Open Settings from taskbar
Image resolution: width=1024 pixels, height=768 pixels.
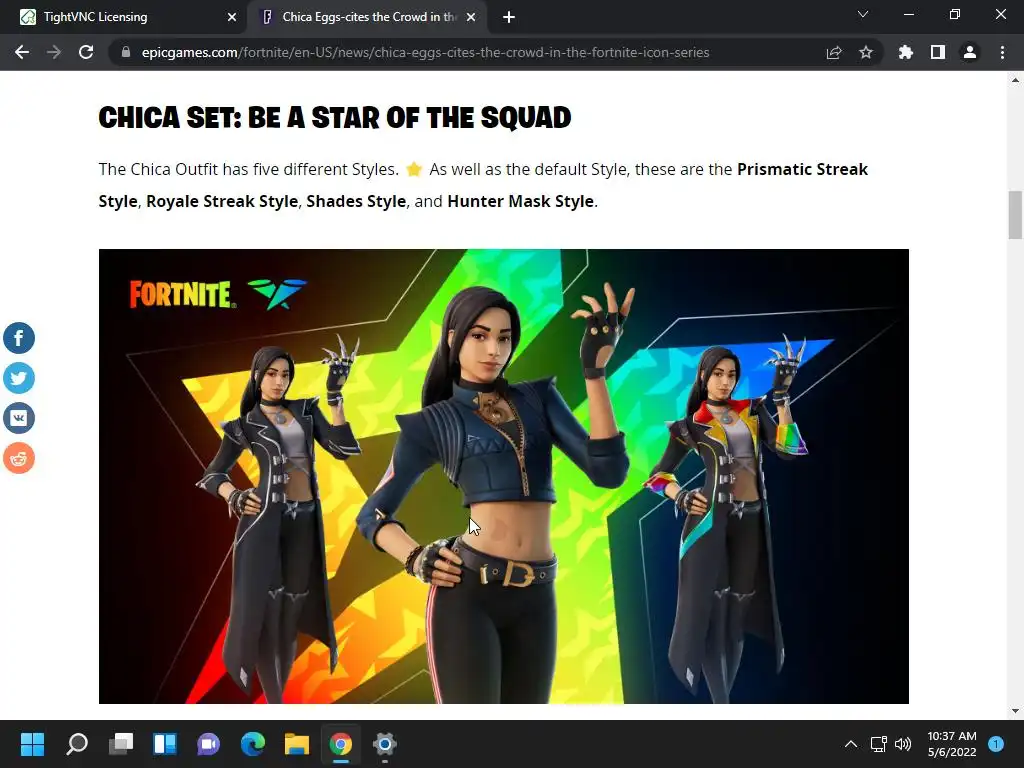click(x=385, y=744)
